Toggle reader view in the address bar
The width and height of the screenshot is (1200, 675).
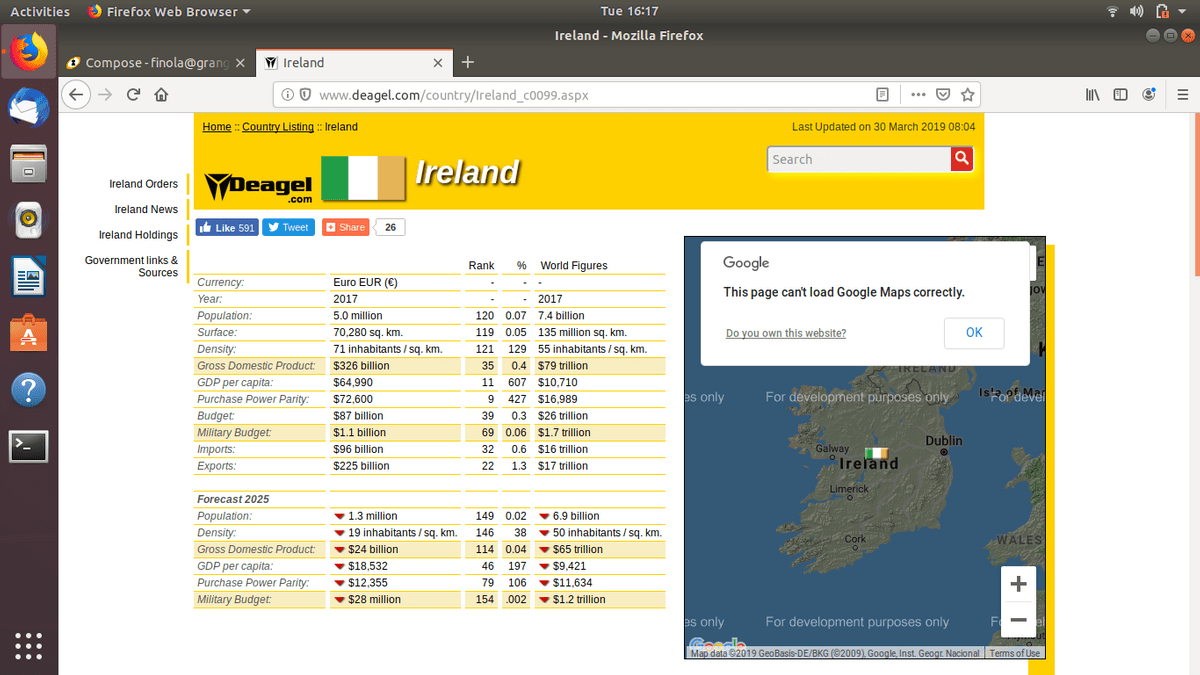point(882,95)
